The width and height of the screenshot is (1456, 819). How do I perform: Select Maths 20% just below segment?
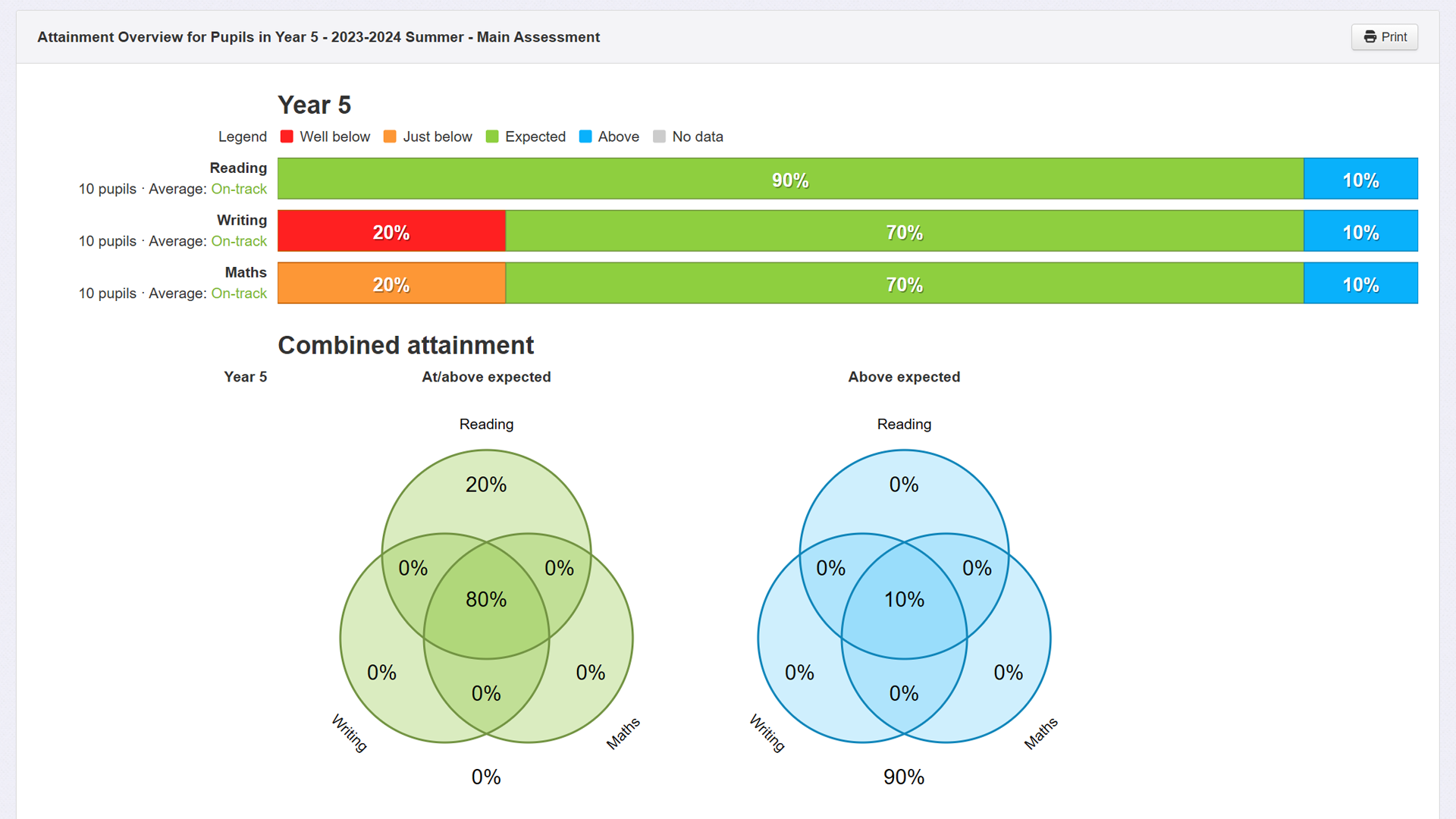click(x=391, y=284)
